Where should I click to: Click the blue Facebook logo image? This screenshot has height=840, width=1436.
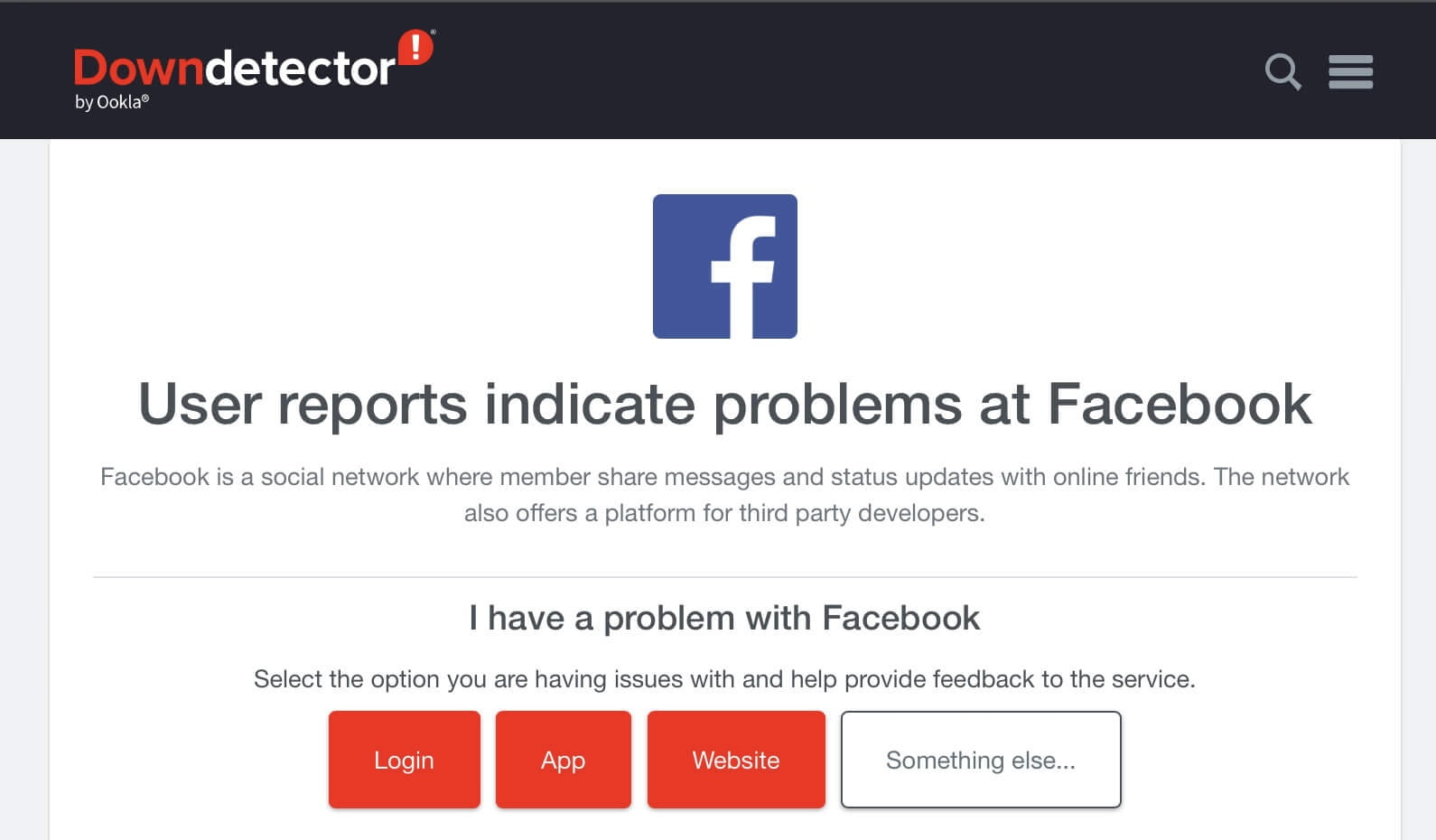(x=725, y=266)
